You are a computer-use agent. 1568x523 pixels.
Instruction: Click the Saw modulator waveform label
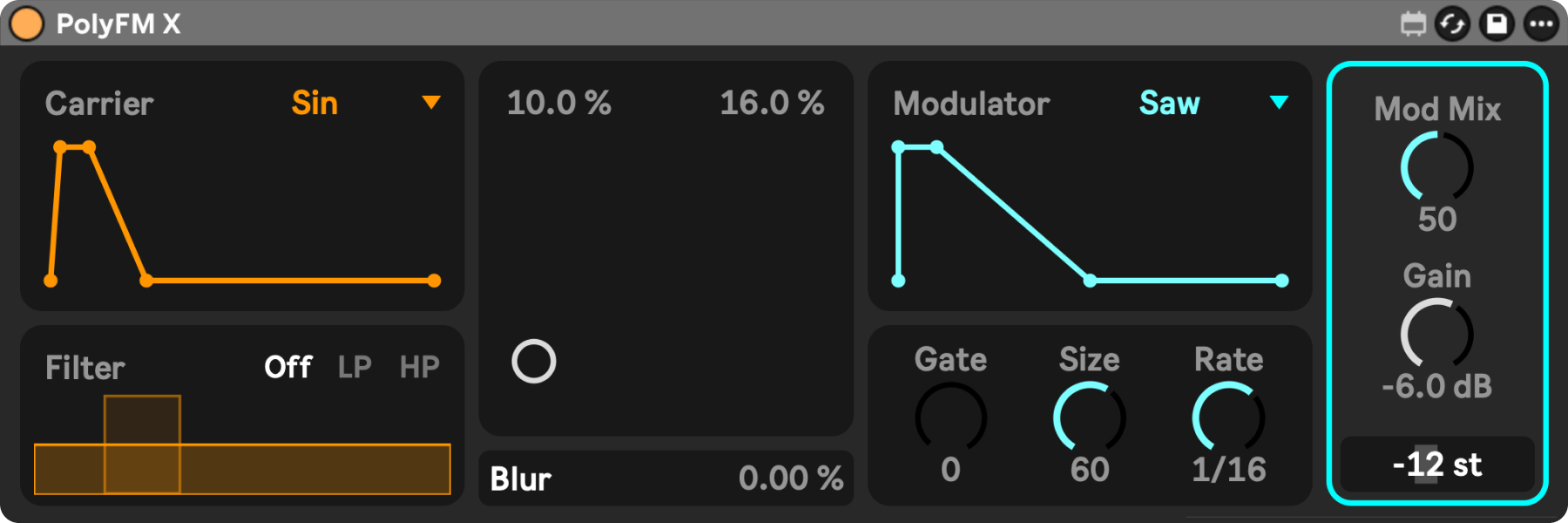click(1169, 104)
